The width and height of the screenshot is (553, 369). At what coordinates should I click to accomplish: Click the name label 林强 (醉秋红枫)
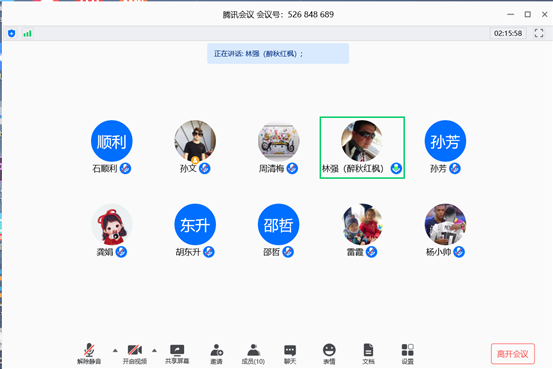pos(353,169)
